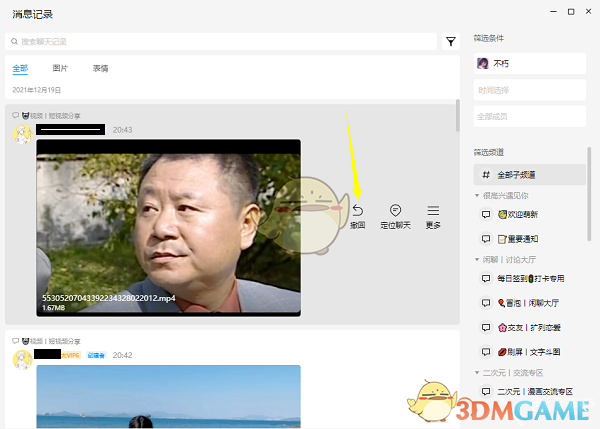Click the hash icon beside 全部子频道
The image size is (600, 429).
click(x=486, y=175)
